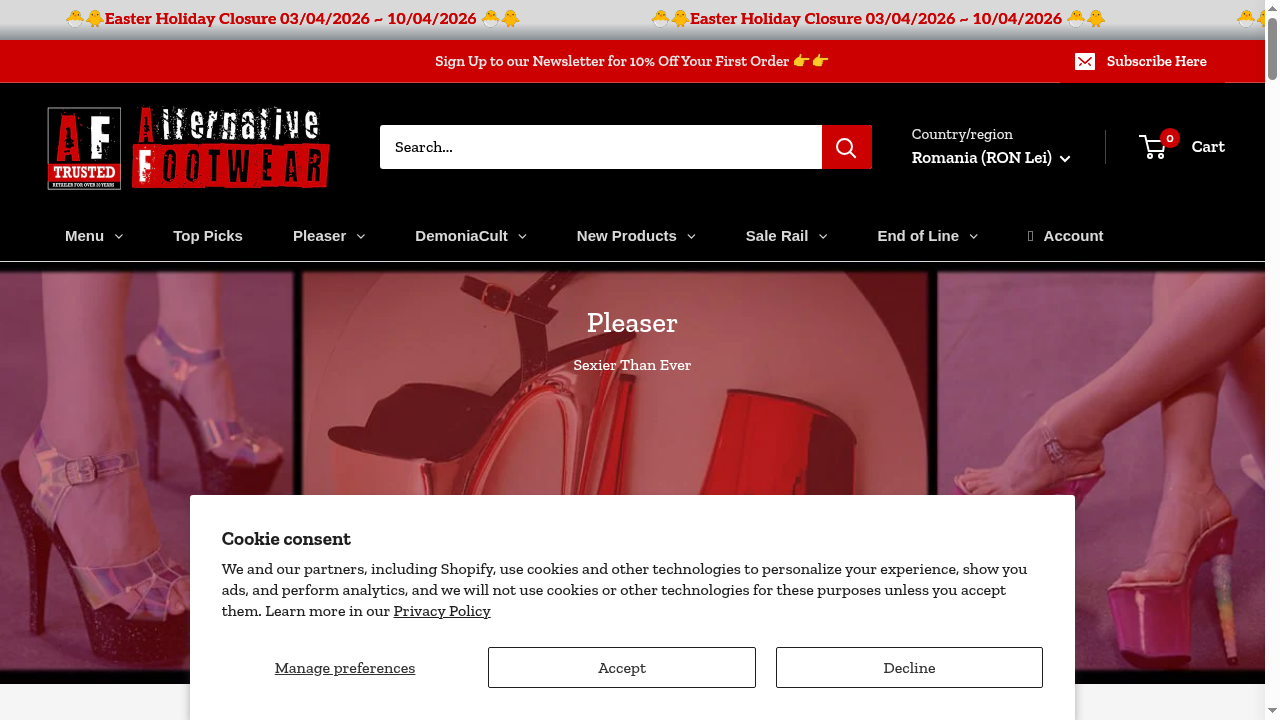Click into the Search input field
1280x720 pixels.
coord(600,147)
